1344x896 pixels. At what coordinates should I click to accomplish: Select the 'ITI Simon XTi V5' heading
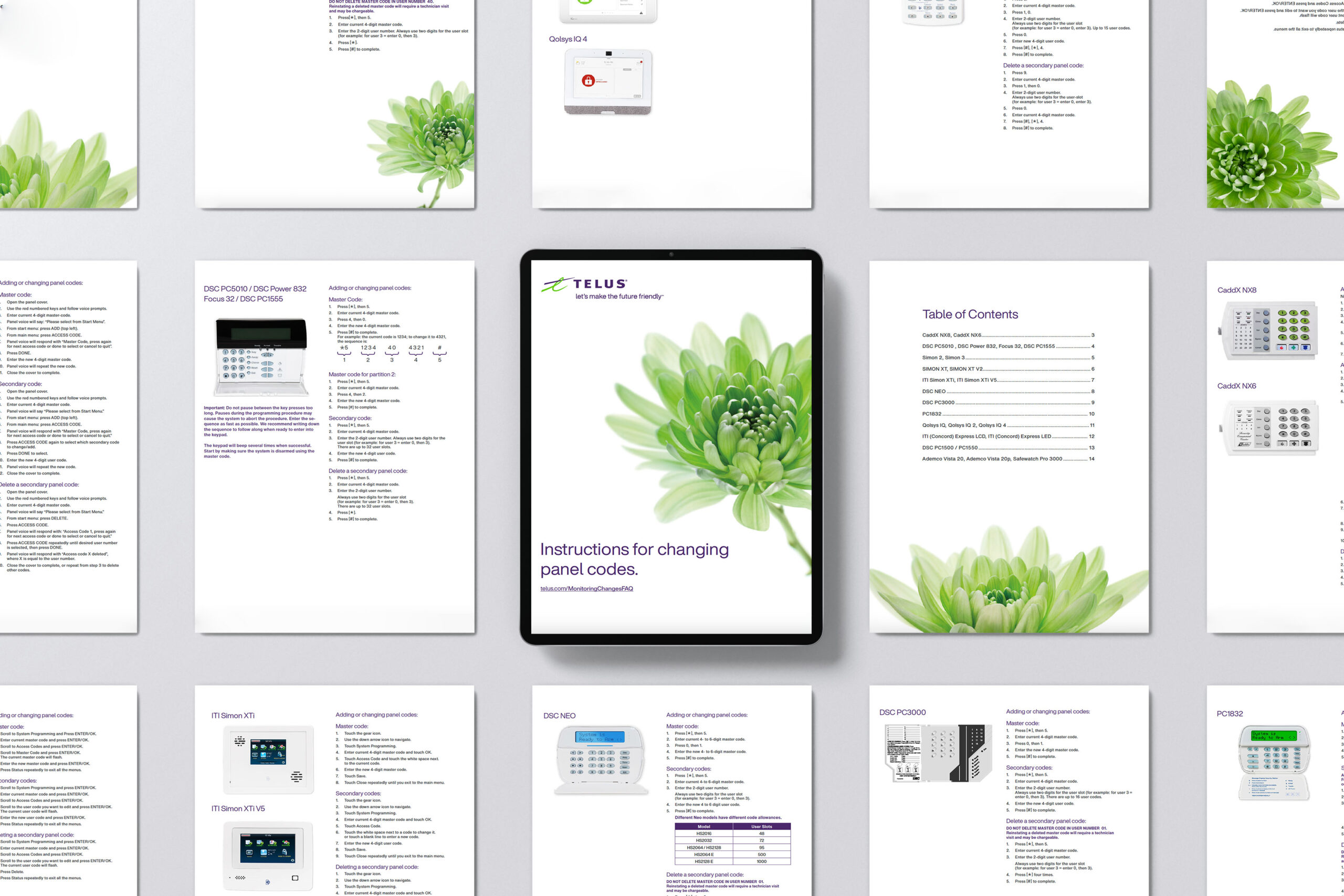coord(238,809)
